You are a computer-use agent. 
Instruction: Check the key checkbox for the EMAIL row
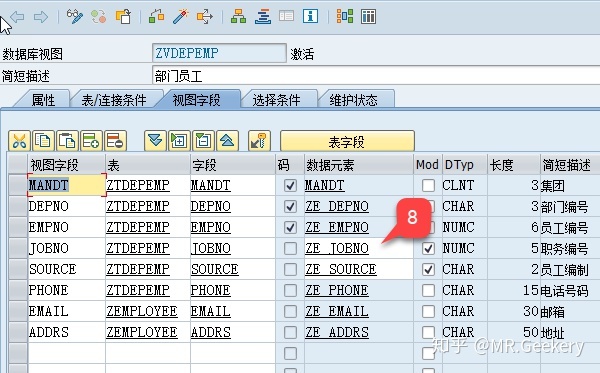point(290,311)
